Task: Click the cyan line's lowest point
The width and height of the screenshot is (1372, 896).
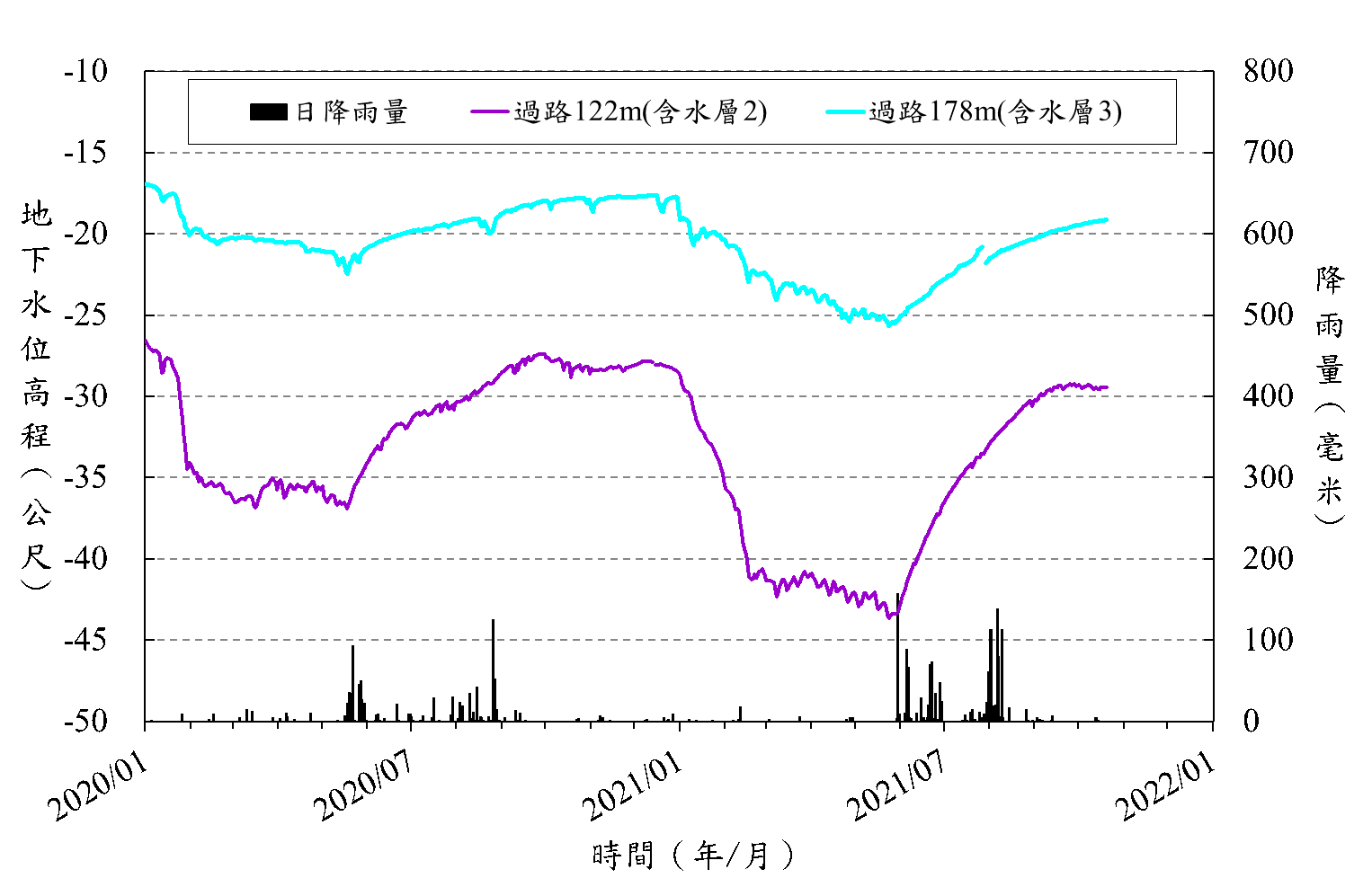Action: (890, 324)
